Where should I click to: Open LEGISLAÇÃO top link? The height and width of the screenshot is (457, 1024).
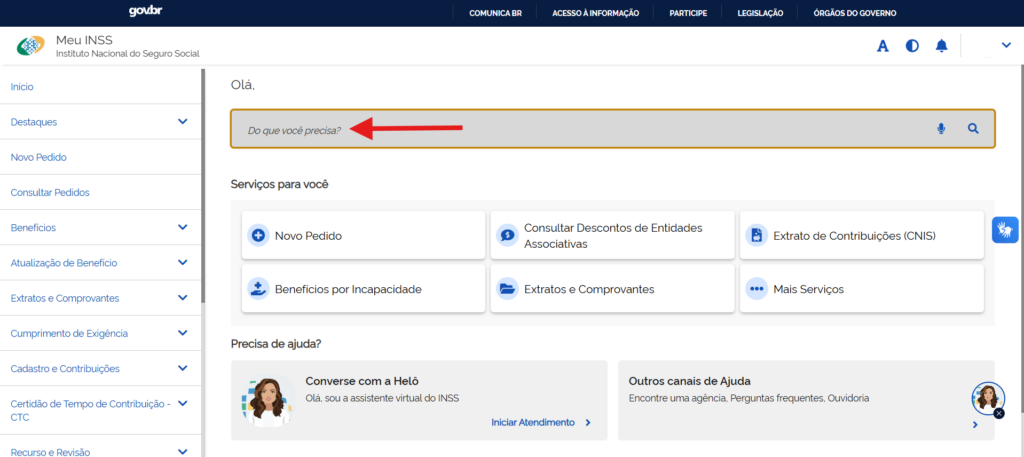point(760,13)
